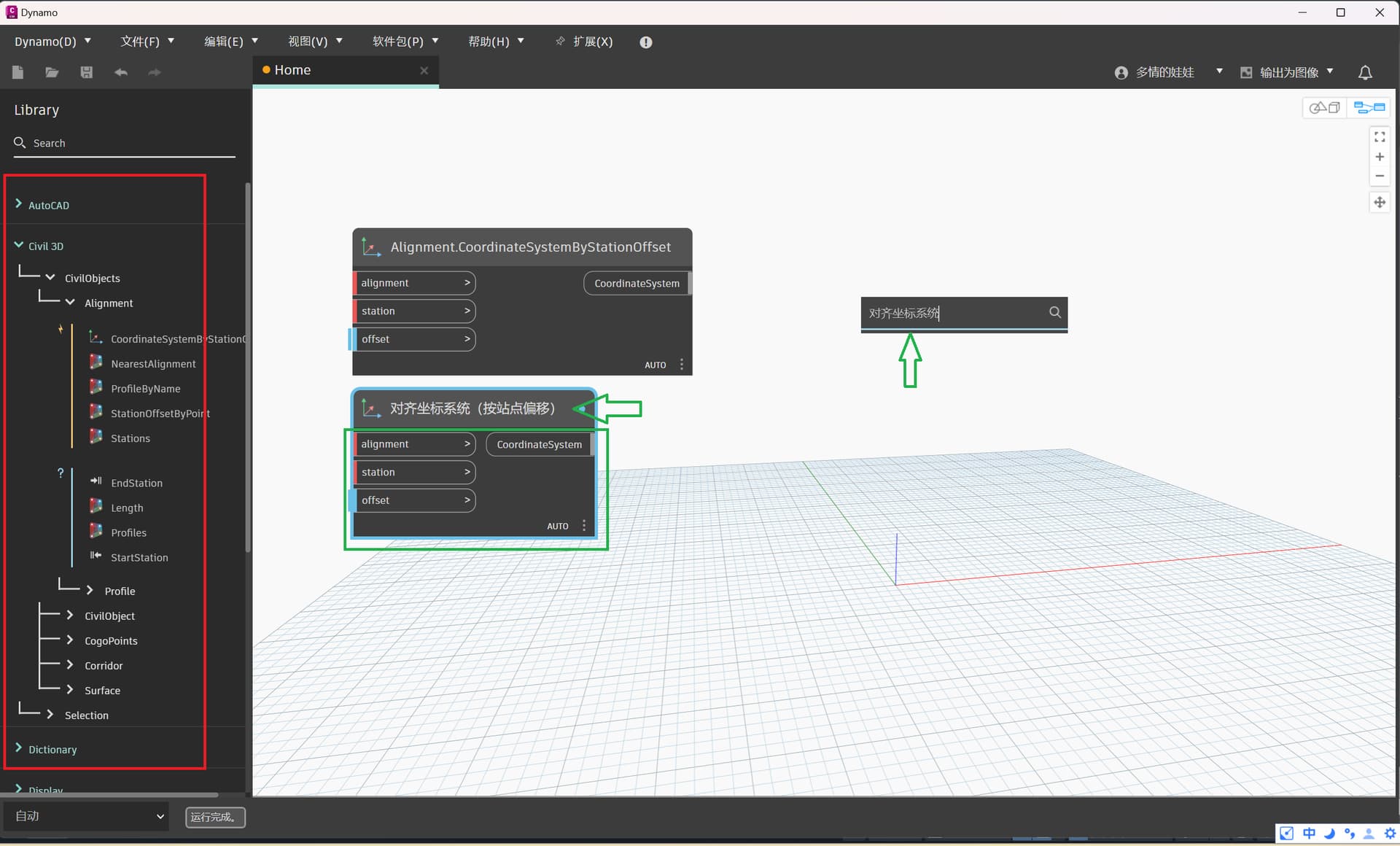Viewport: 1400px width, 846px height.
Task: Click the Save disk toolbar icon
Action: click(x=86, y=72)
